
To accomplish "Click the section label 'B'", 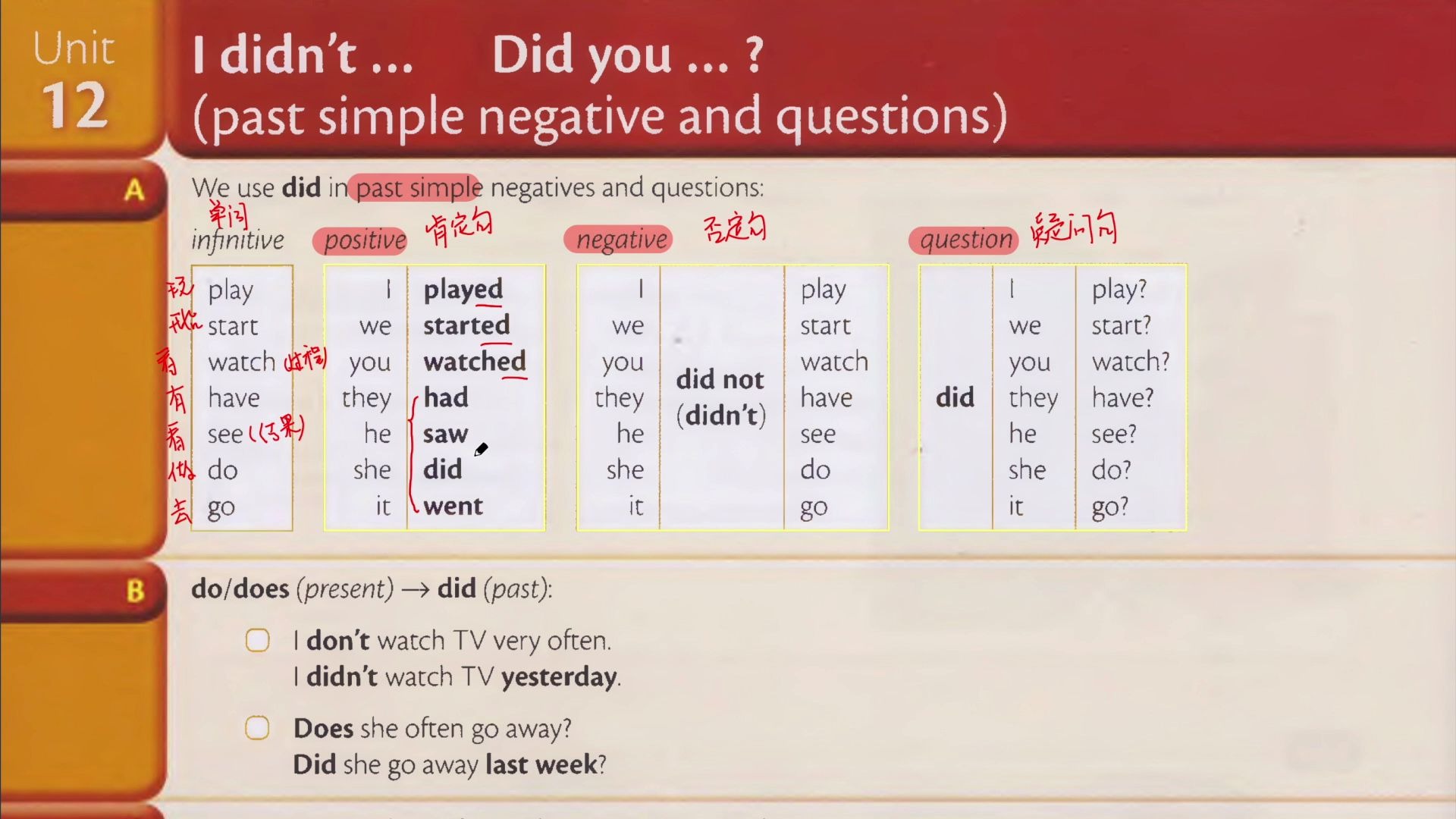I will pyautogui.click(x=134, y=588).
